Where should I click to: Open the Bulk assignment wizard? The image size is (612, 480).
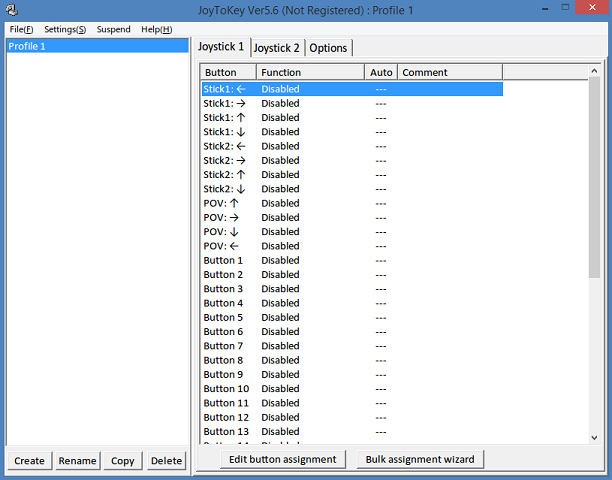pos(420,459)
